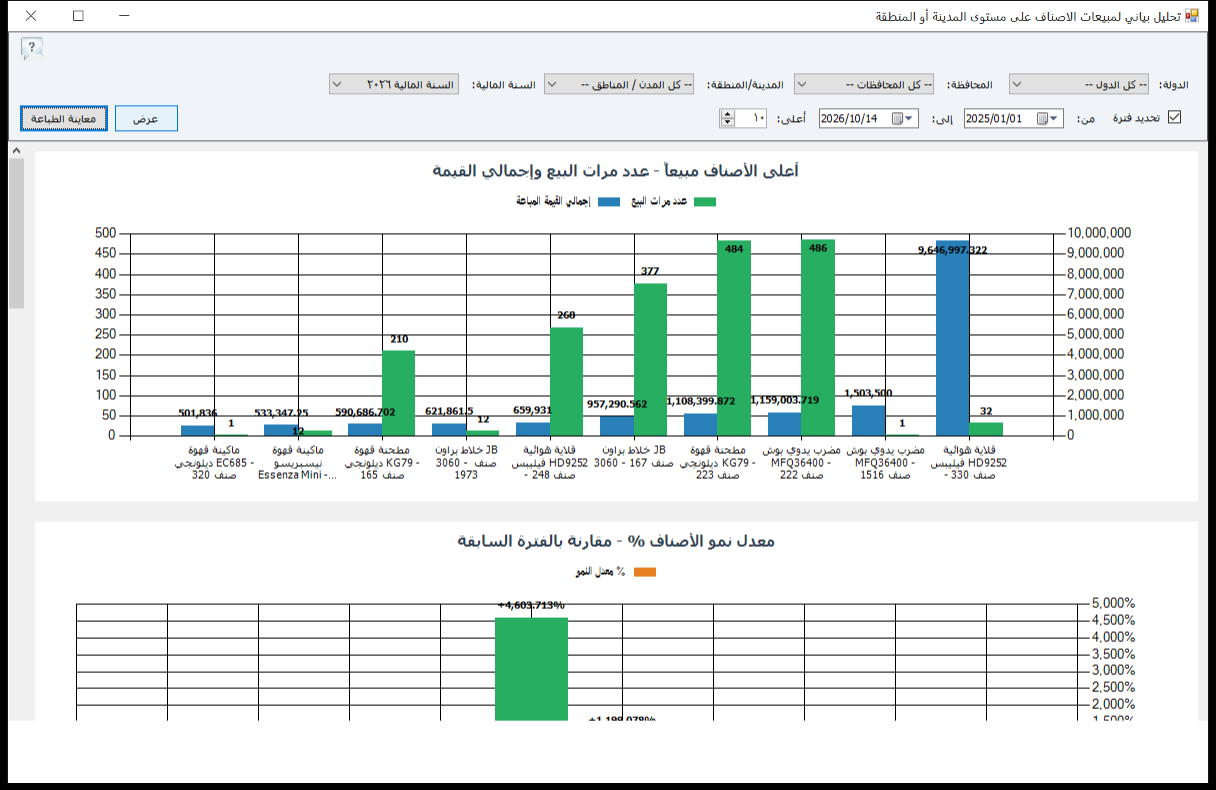Click the green bar labeled 486
This screenshot has height=790, width=1216.
[818, 337]
